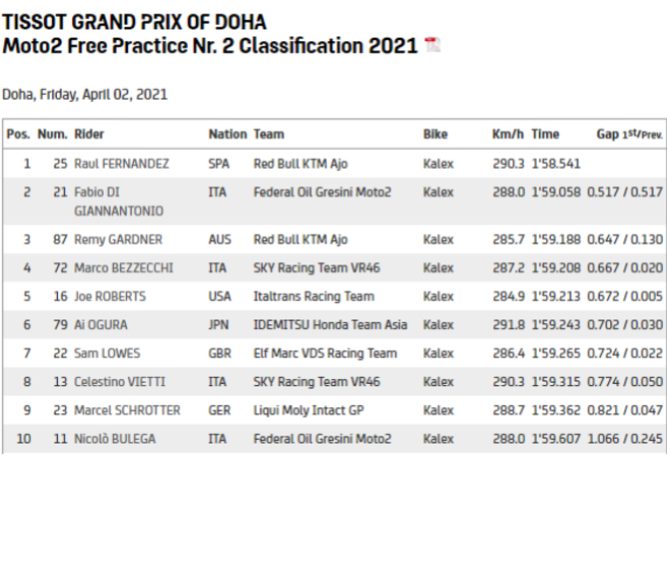Click the Rider column header
This screenshot has height=580, width=667.
click(x=89, y=134)
